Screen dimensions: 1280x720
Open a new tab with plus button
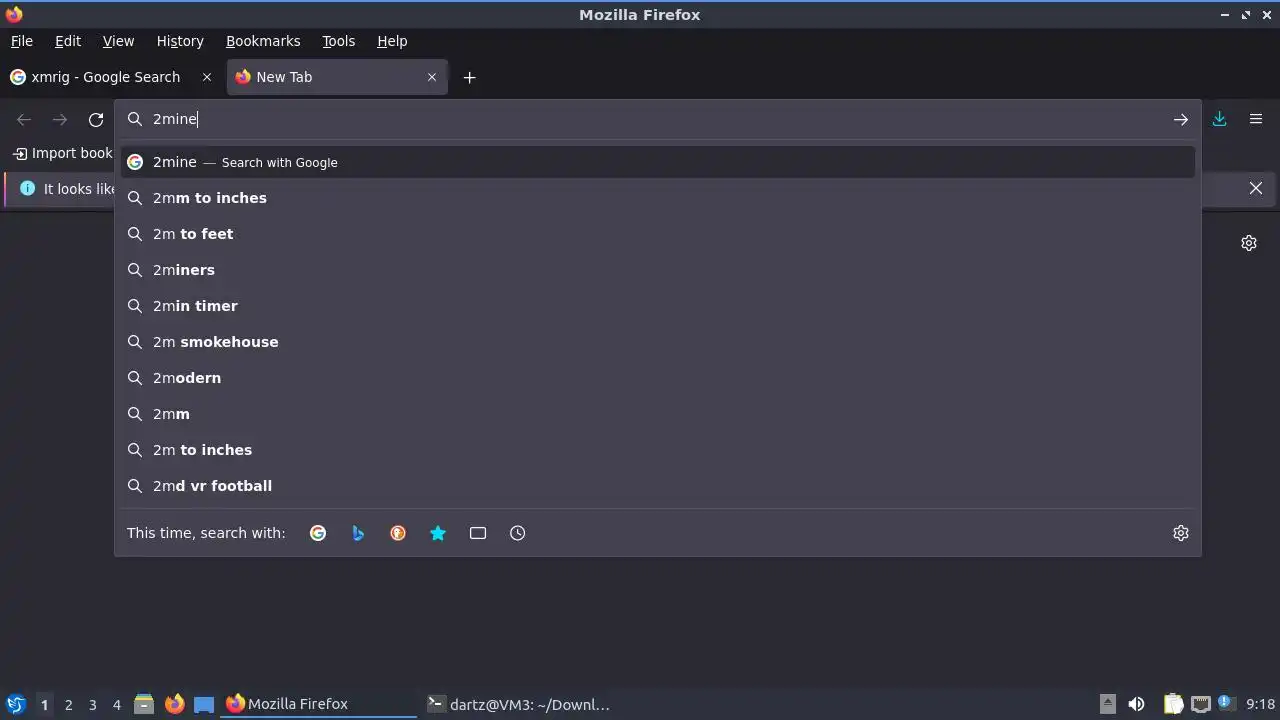coord(469,77)
